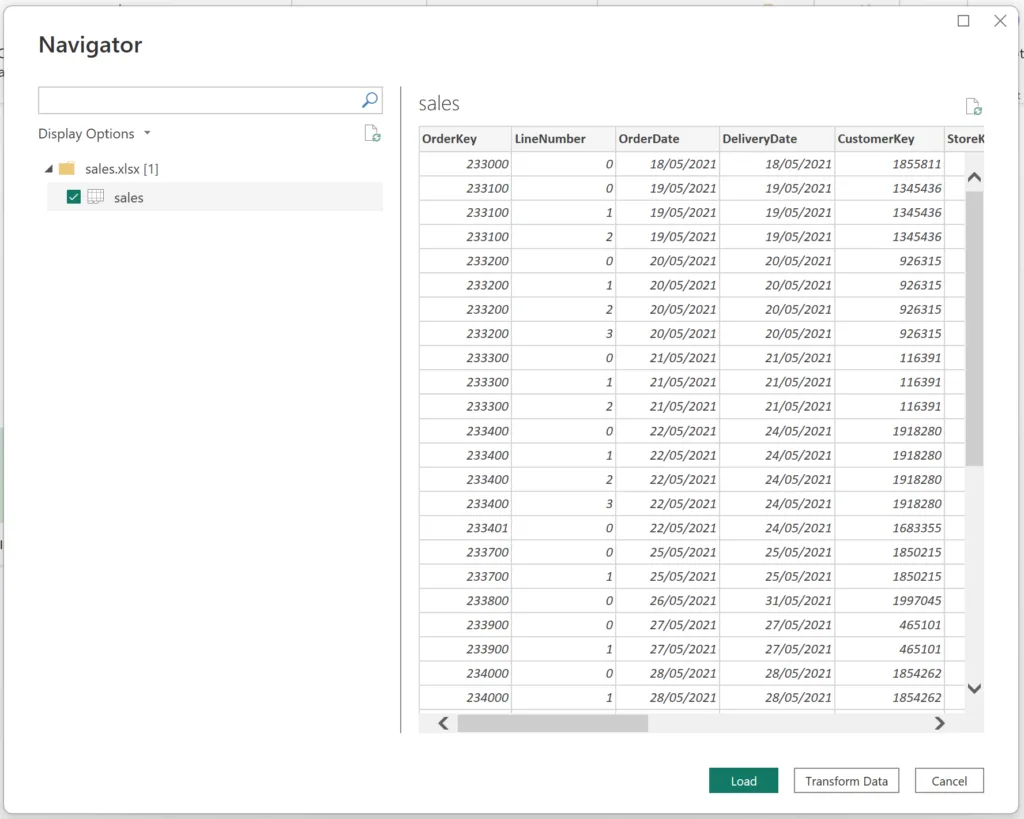Maximize the Navigator dialog

point(963,21)
